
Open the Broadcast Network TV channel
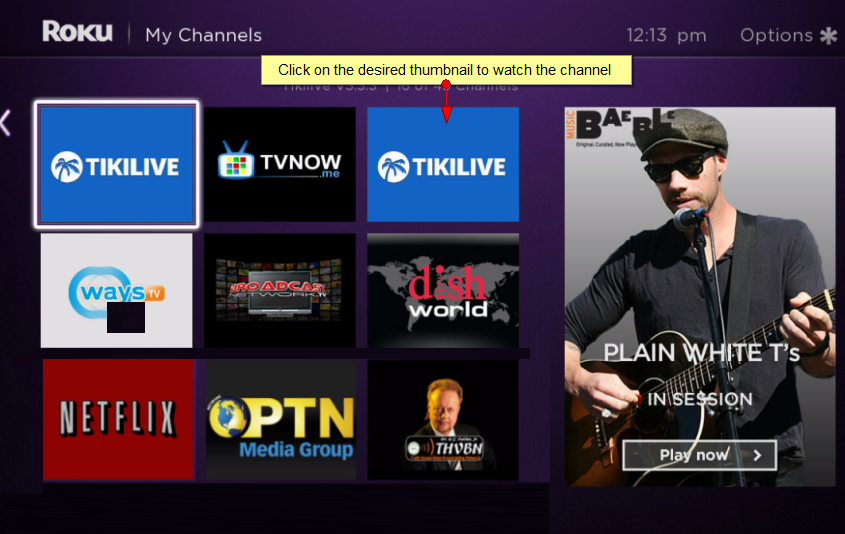click(280, 290)
